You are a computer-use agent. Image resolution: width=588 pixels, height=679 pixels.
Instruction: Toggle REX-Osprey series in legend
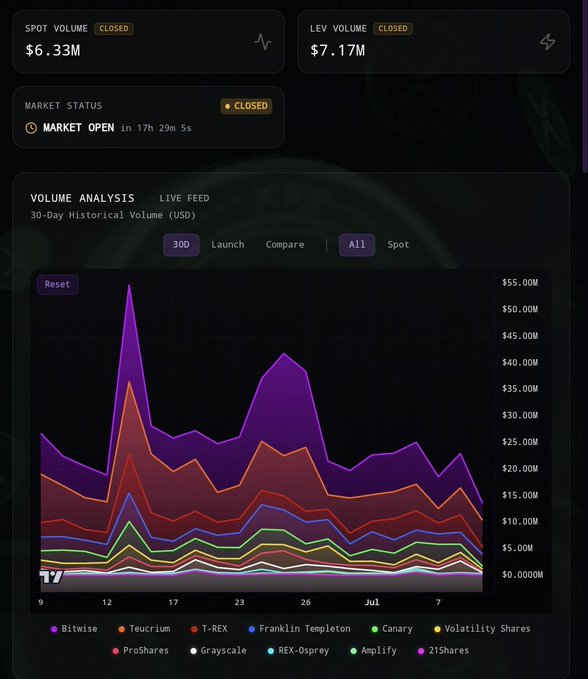pos(298,650)
